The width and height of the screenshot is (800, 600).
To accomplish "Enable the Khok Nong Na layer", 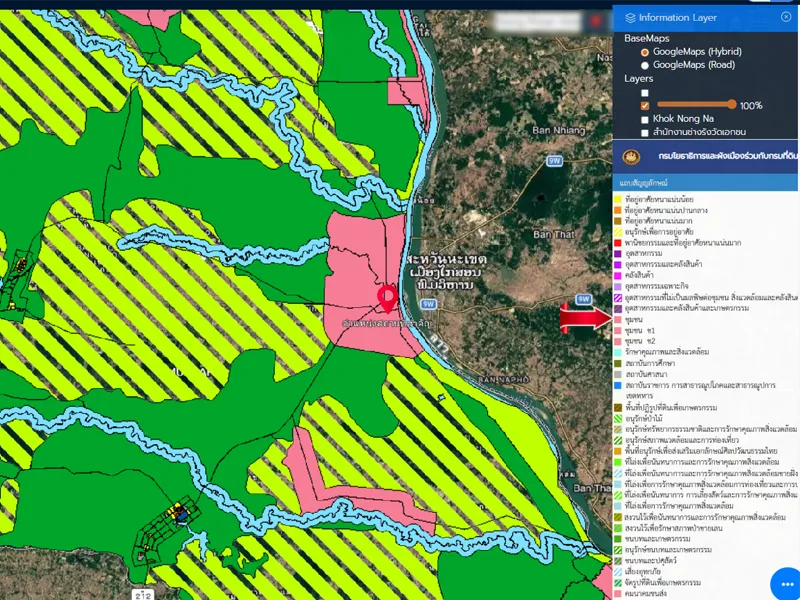I will pyautogui.click(x=645, y=119).
